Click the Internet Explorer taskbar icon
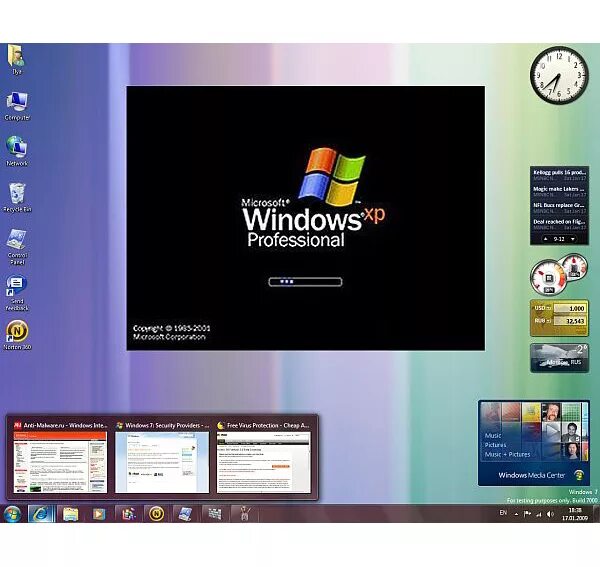The image size is (600, 567). 41,514
